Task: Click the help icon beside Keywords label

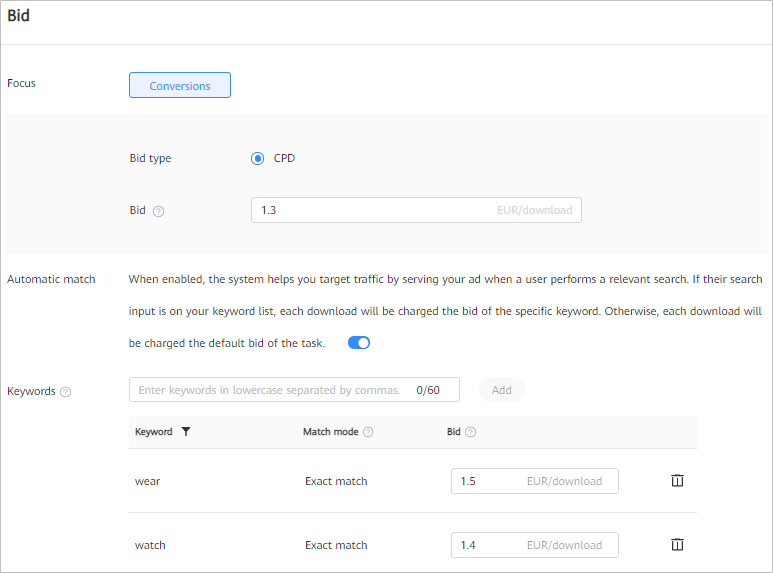Action: tap(66, 392)
